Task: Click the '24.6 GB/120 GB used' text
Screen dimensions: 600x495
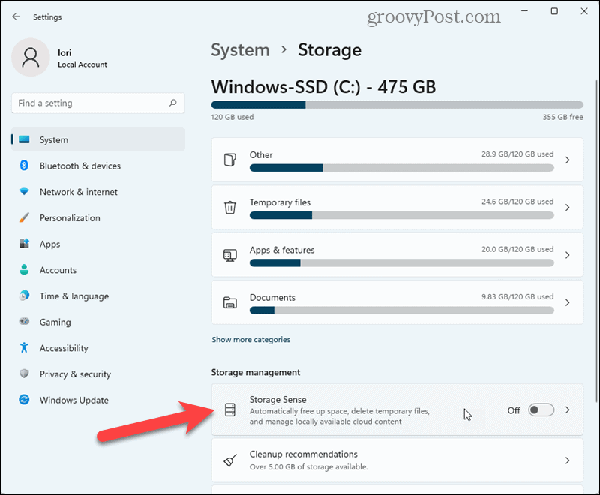Action: click(x=517, y=202)
